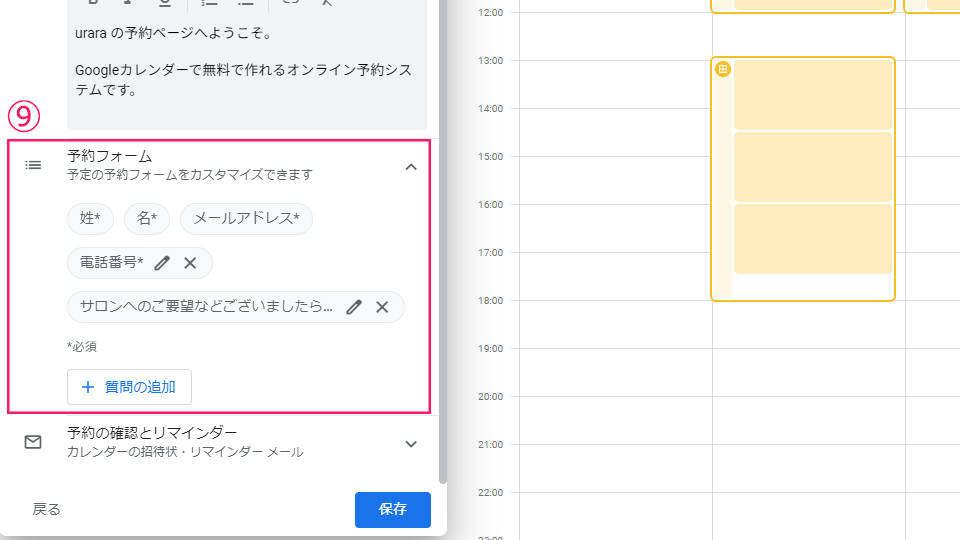960x540 pixels.
Task: Go back using 戻る
Action: (47, 509)
